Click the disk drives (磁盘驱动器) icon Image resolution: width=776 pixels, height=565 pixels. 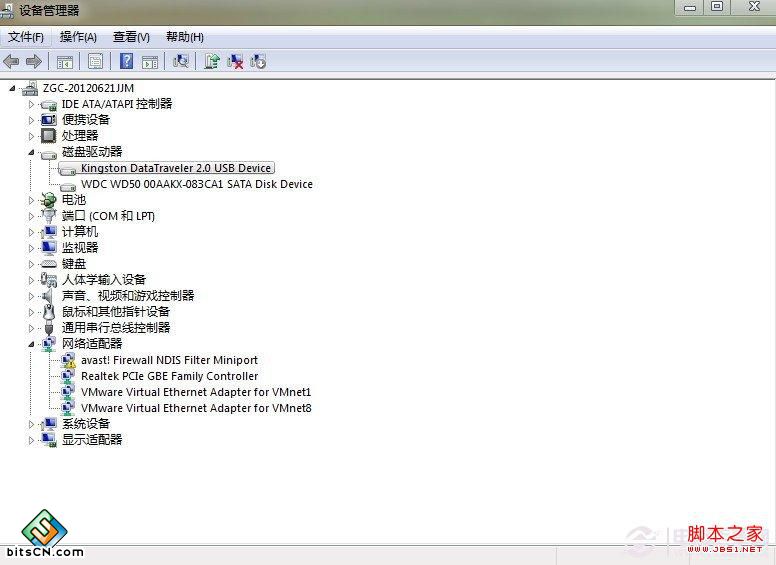(x=48, y=154)
